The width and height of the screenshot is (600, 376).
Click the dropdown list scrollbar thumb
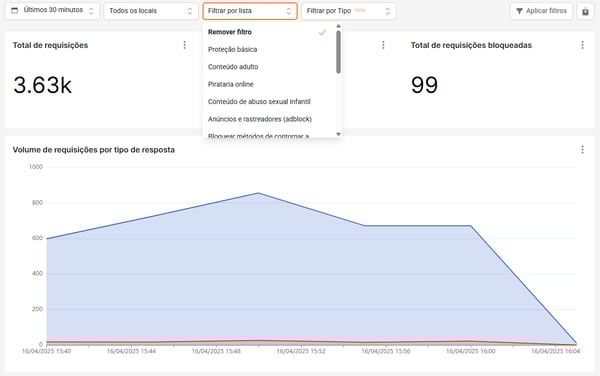(338, 52)
